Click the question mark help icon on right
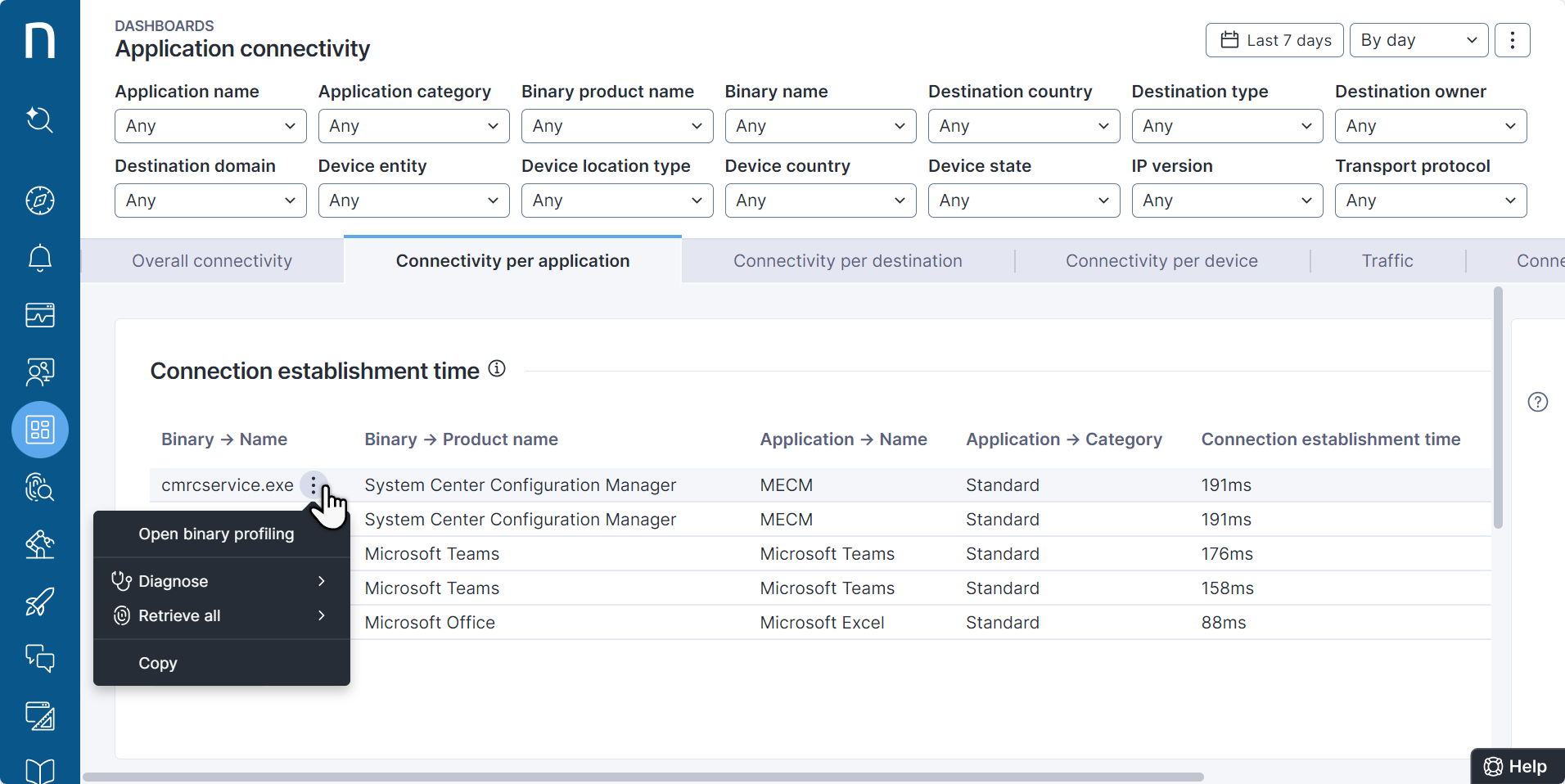1565x784 pixels. click(x=1538, y=402)
